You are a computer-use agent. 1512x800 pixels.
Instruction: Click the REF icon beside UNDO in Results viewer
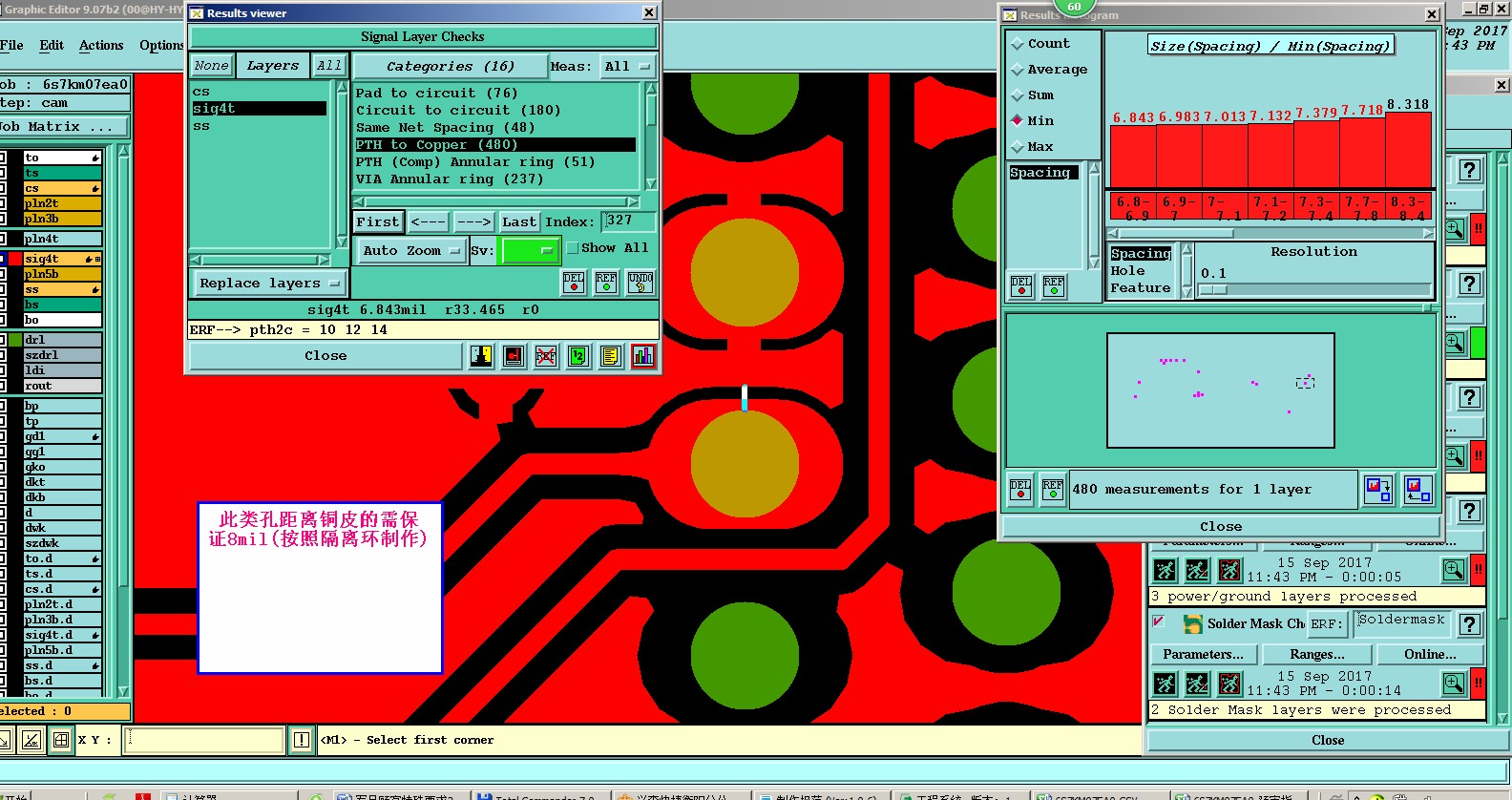[606, 283]
